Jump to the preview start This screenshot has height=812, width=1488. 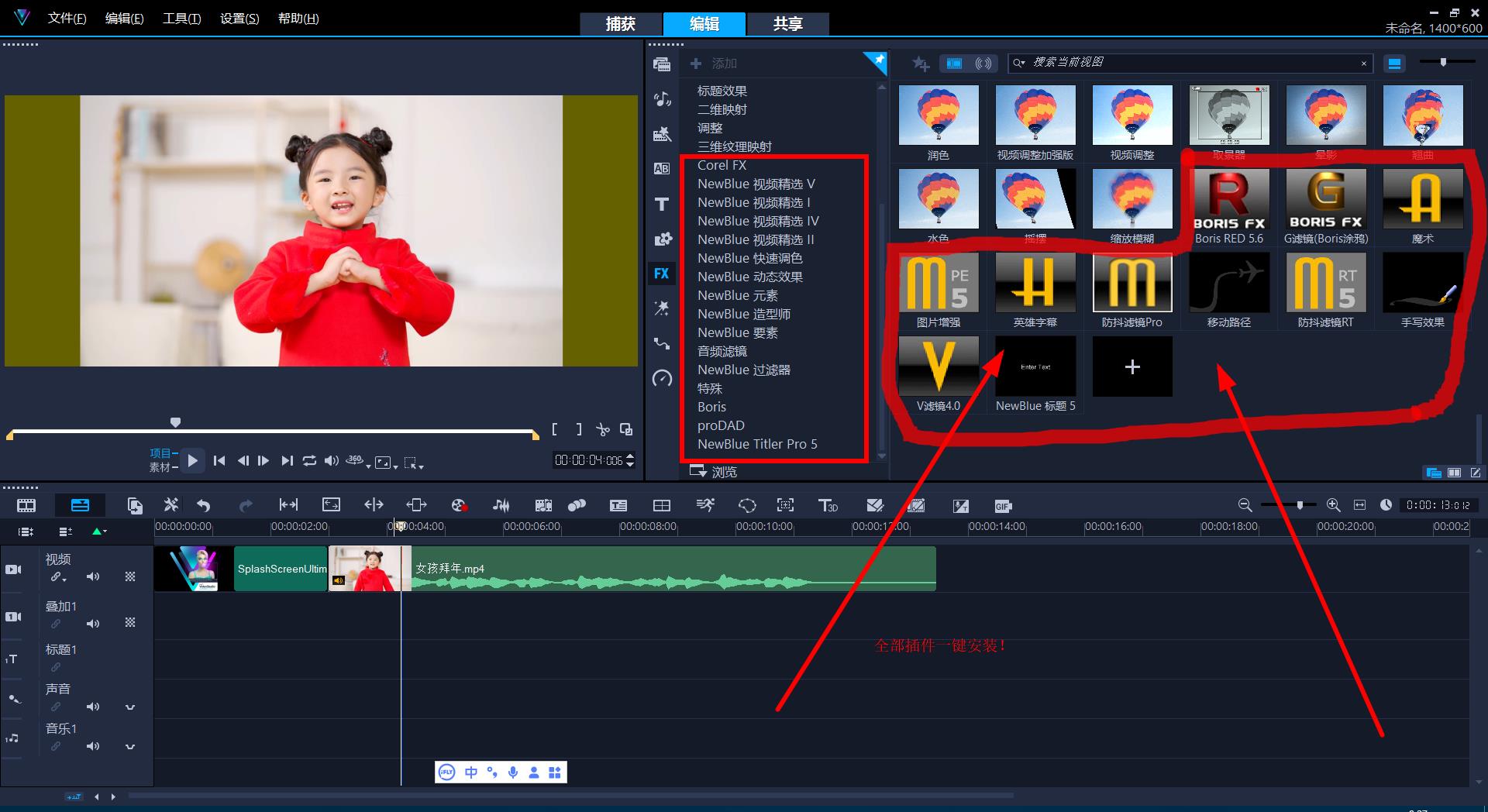click(x=219, y=460)
